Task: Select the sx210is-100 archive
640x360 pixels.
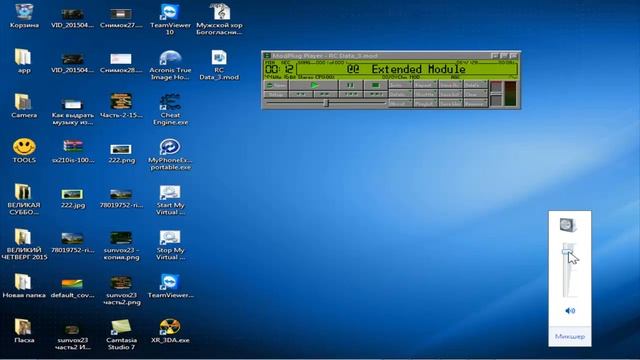Action: pos(73,151)
